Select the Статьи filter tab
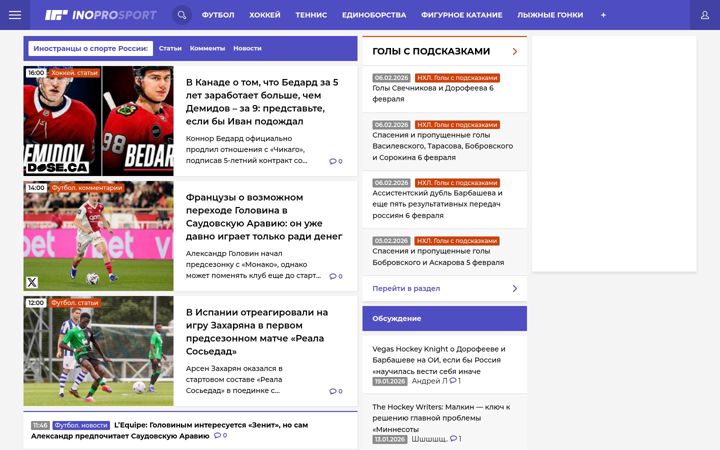Image resolution: width=720 pixels, height=450 pixels. click(x=170, y=48)
